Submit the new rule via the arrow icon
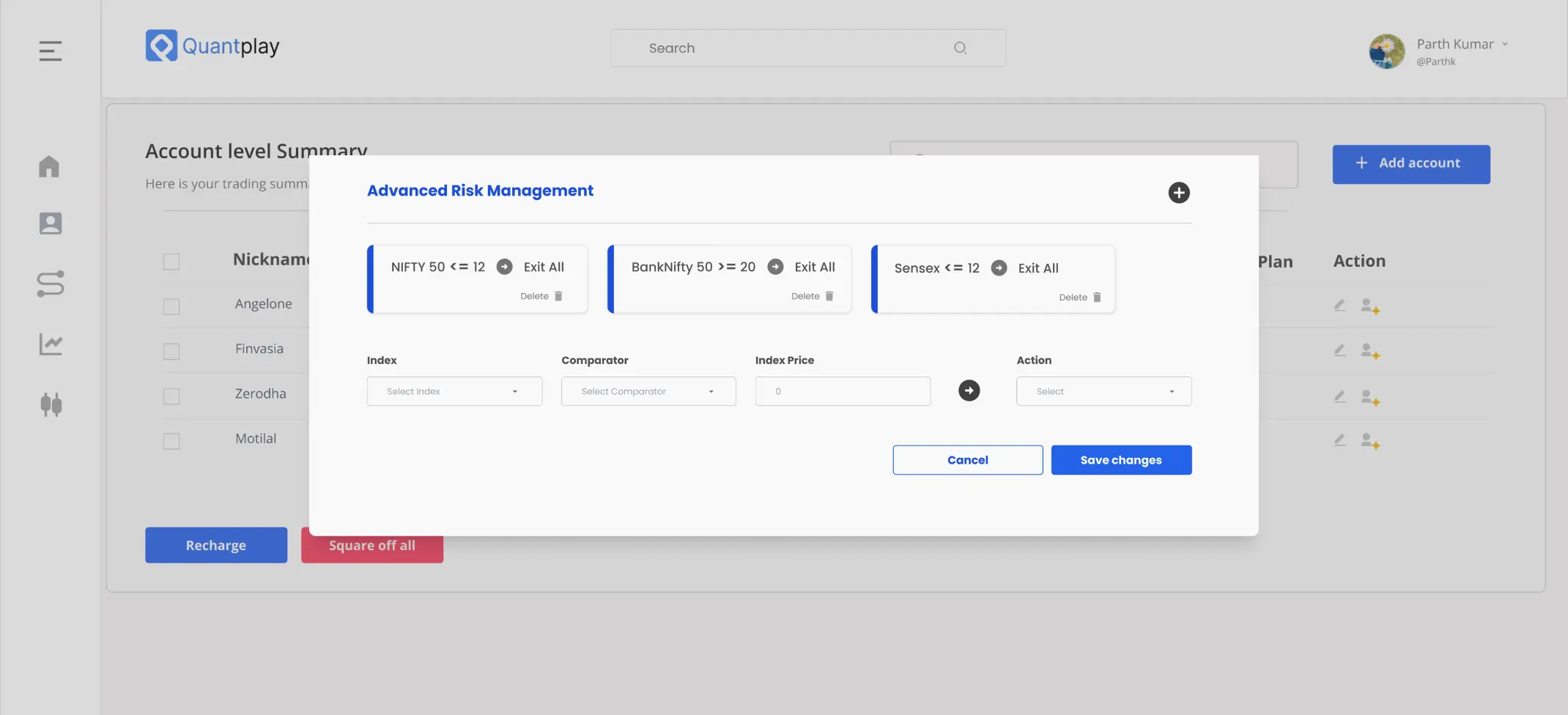This screenshot has height=715, width=1568. click(969, 390)
